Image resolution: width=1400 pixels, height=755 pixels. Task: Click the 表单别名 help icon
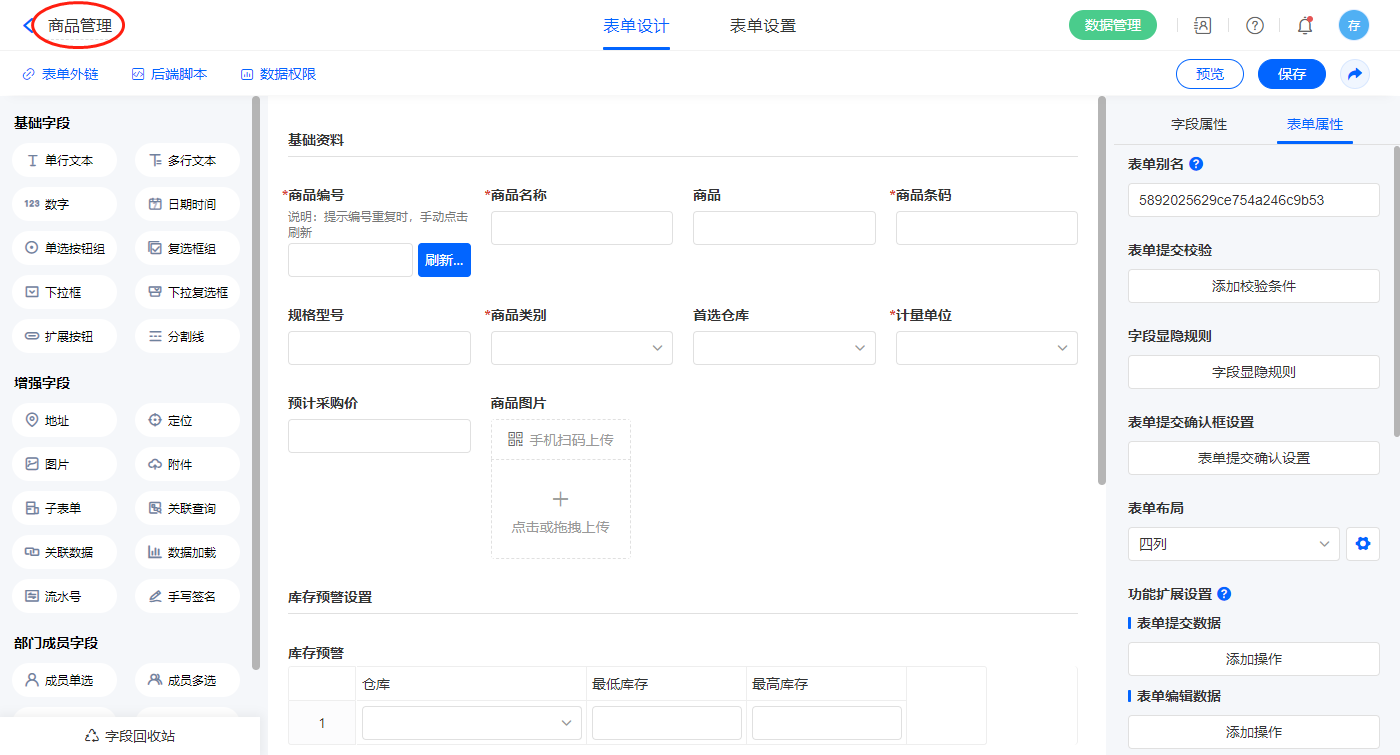click(1196, 164)
